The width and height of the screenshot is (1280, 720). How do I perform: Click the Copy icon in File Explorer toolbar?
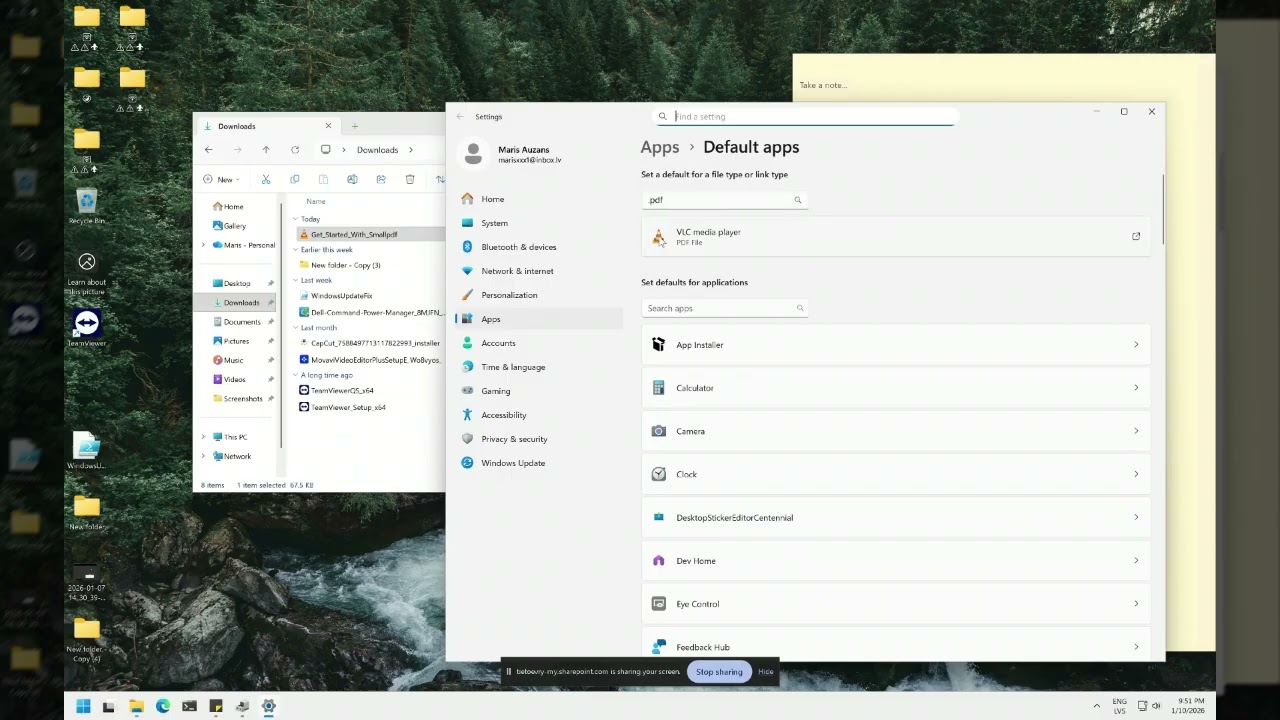[295, 180]
